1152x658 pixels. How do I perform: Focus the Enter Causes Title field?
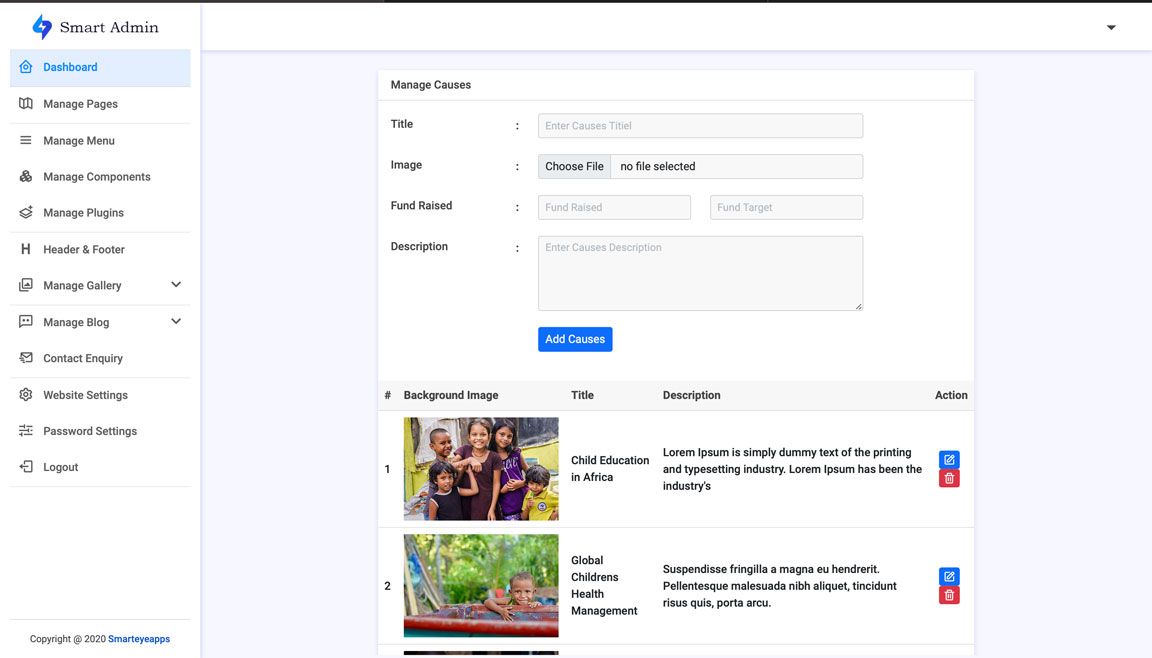click(x=700, y=126)
